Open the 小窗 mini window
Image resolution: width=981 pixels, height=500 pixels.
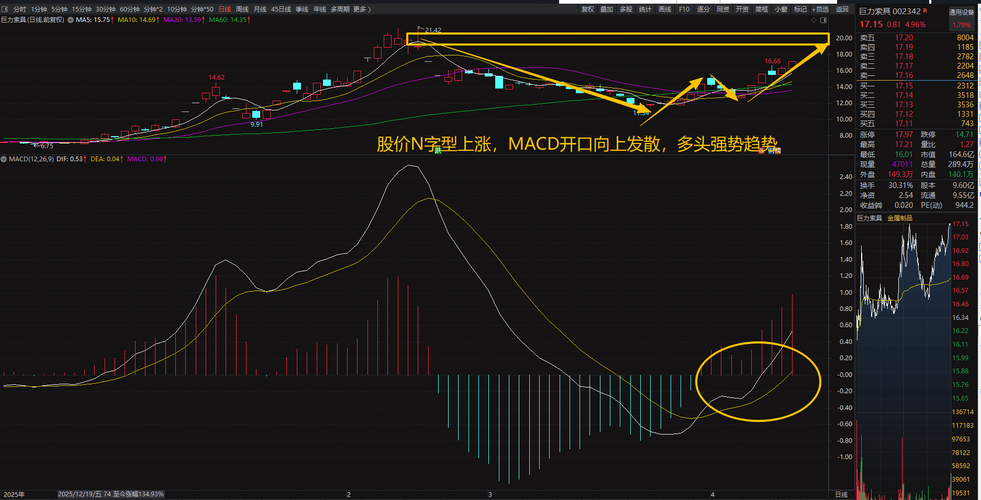pyautogui.click(x=781, y=9)
